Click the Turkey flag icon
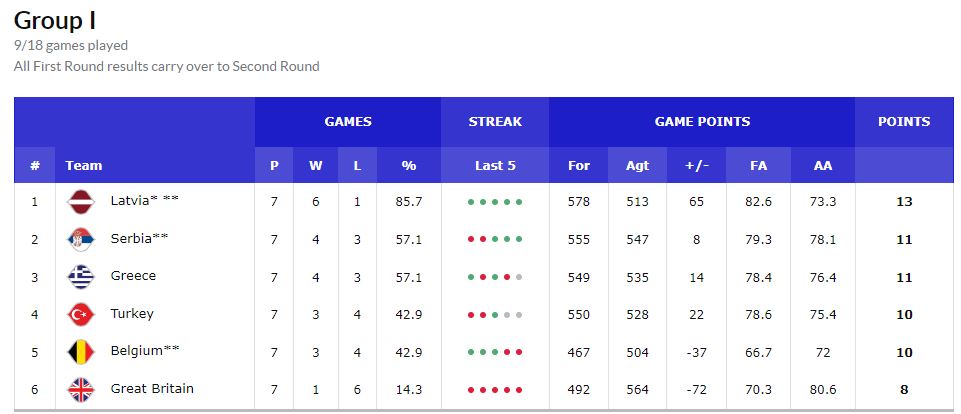This screenshot has width=961, height=414. tap(80, 315)
